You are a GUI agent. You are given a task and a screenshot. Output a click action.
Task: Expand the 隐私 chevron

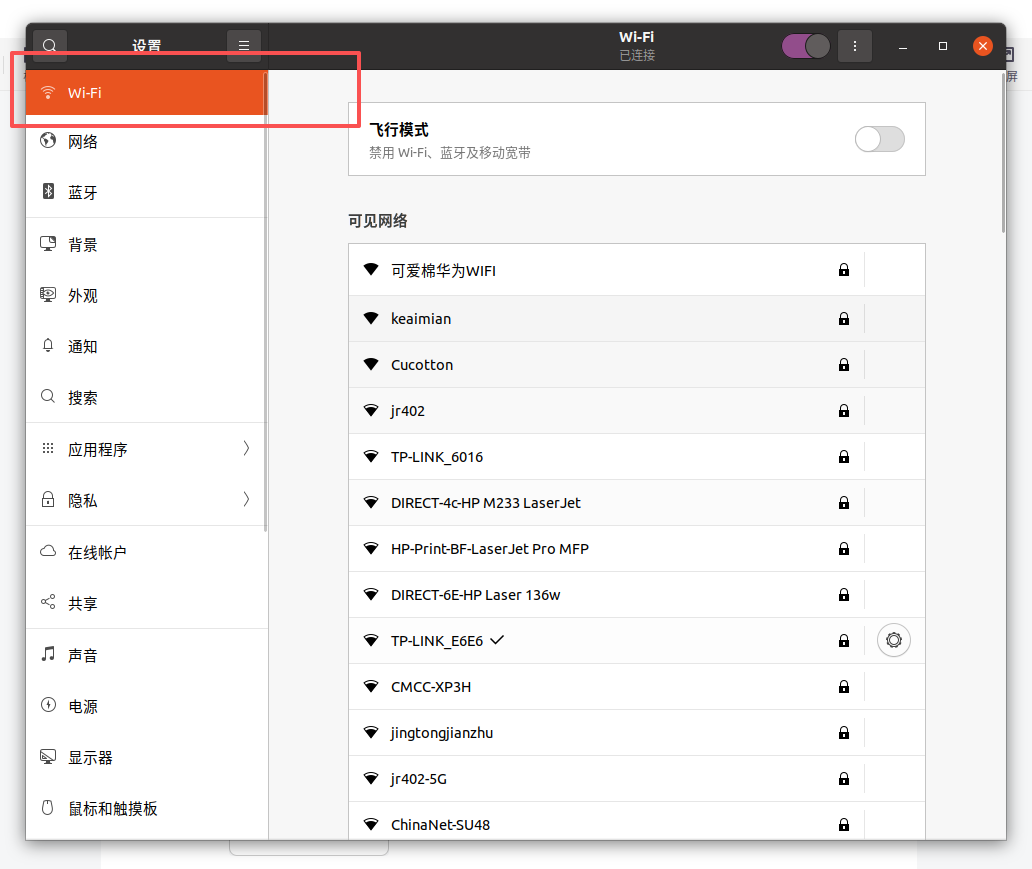coord(246,500)
